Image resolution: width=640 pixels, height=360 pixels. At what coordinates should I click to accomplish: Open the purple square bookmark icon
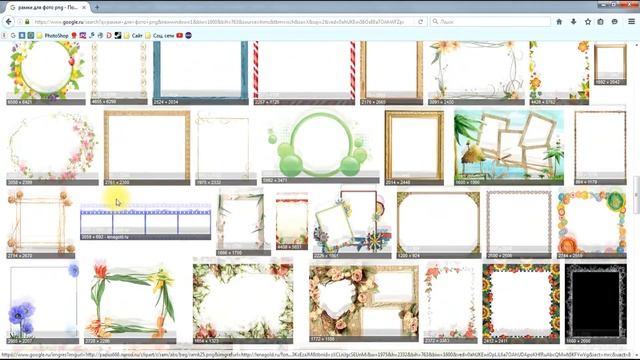[x=82, y=36]
